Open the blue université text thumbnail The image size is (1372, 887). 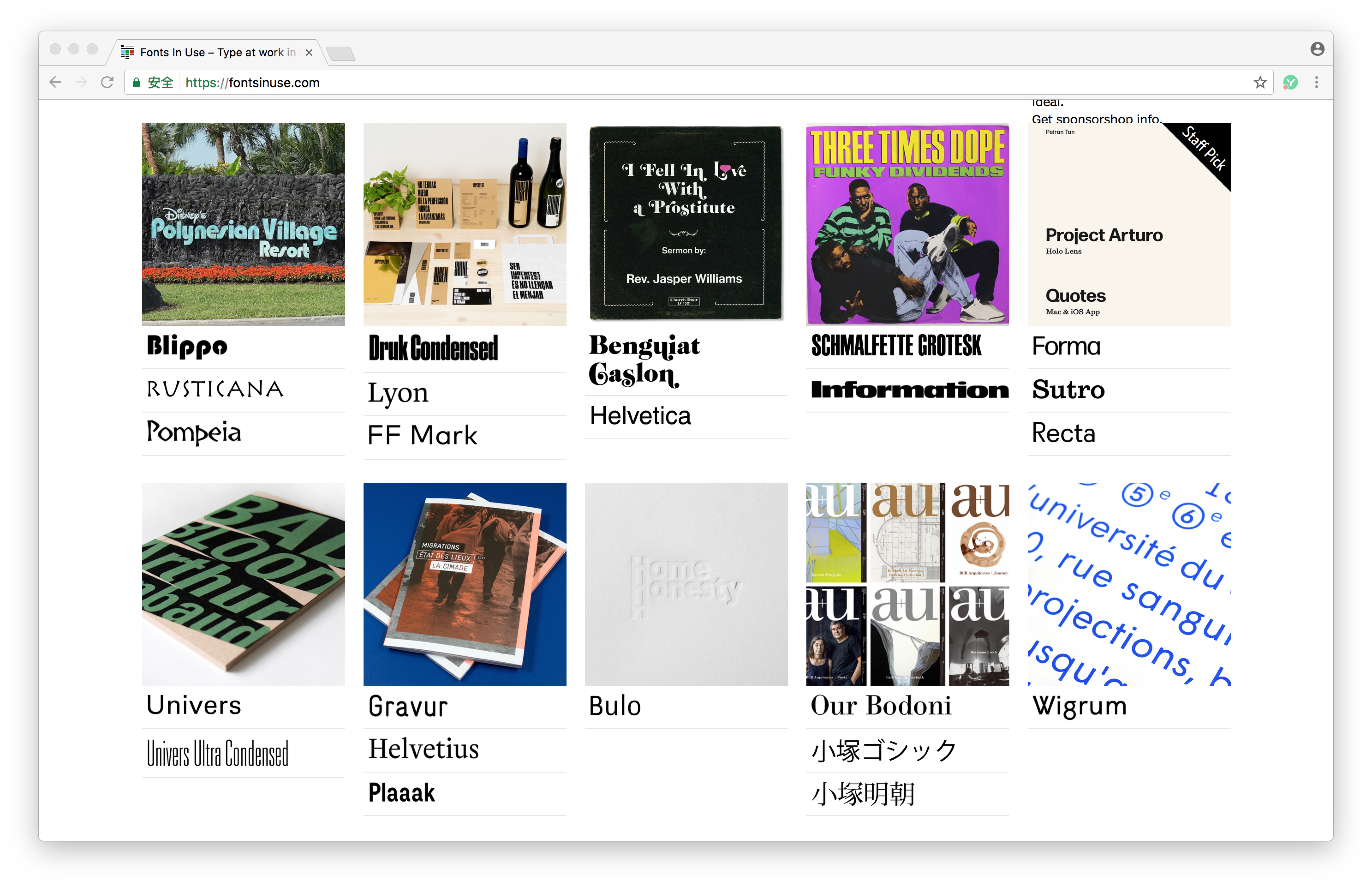[1129, 584]
